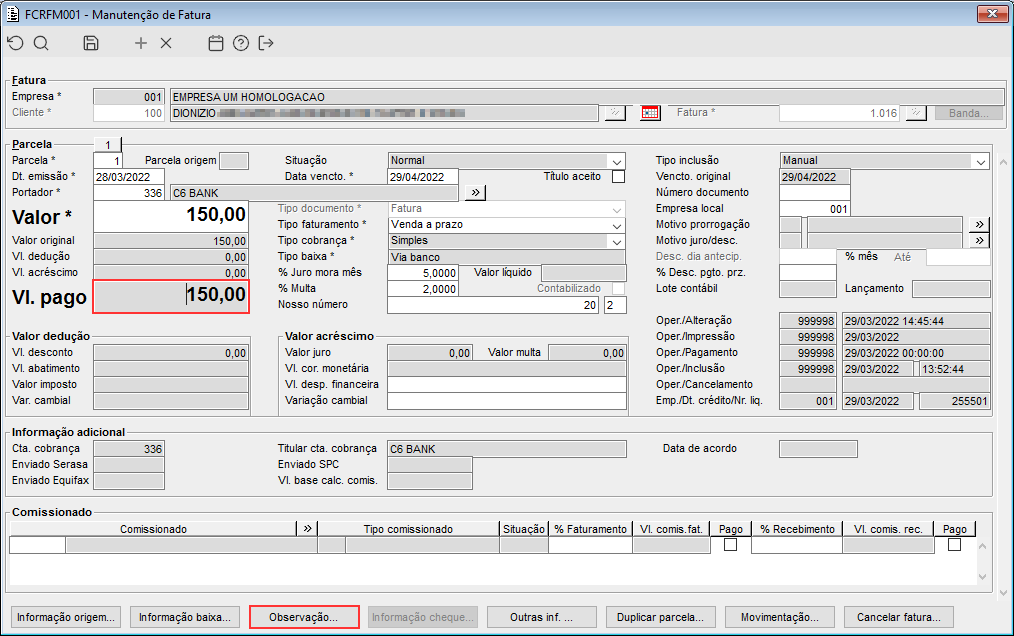Click the lookup button next to Fatura number
This screenshot has width=1014, height=636.
coord(916,113)
